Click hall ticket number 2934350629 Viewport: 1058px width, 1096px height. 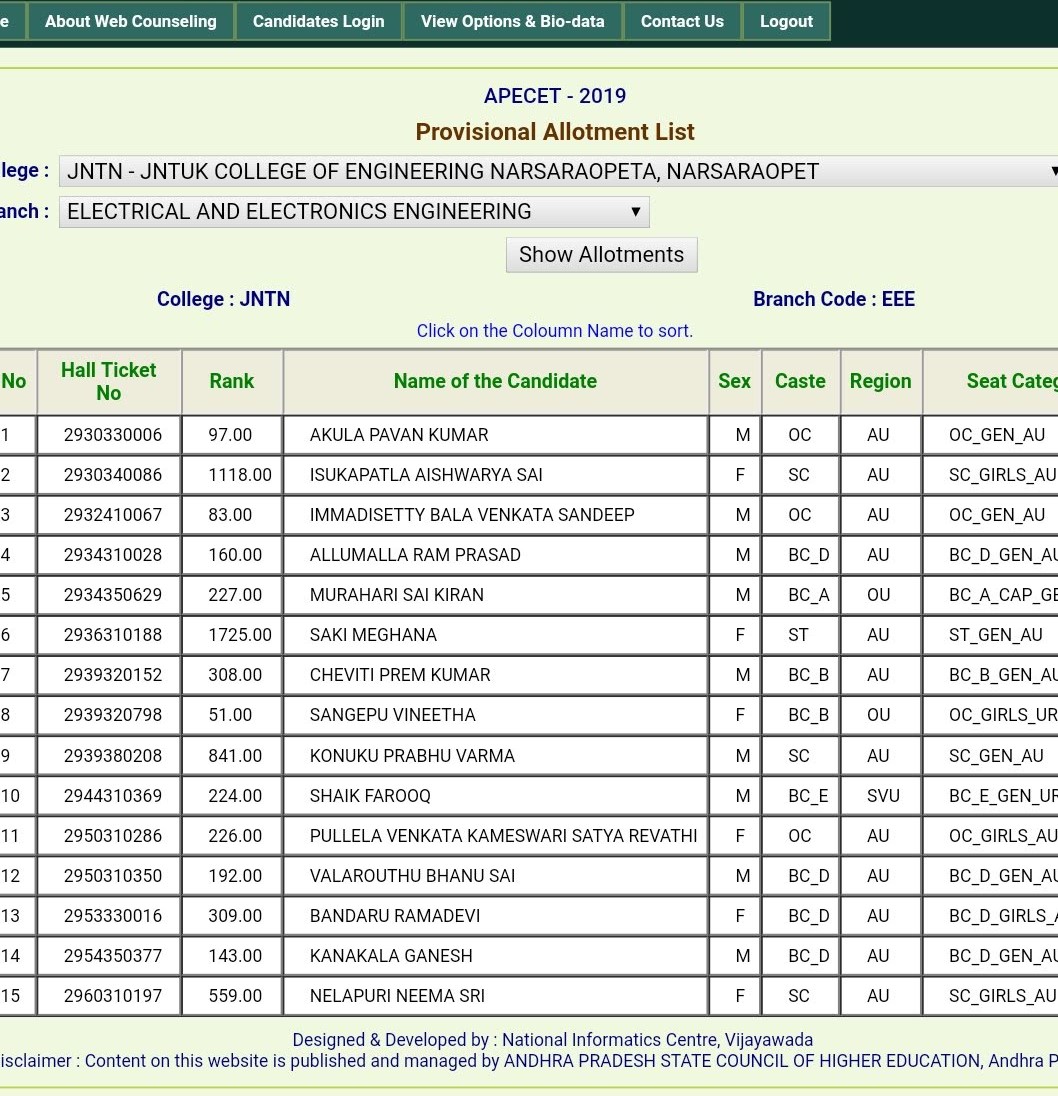[113, 595]
